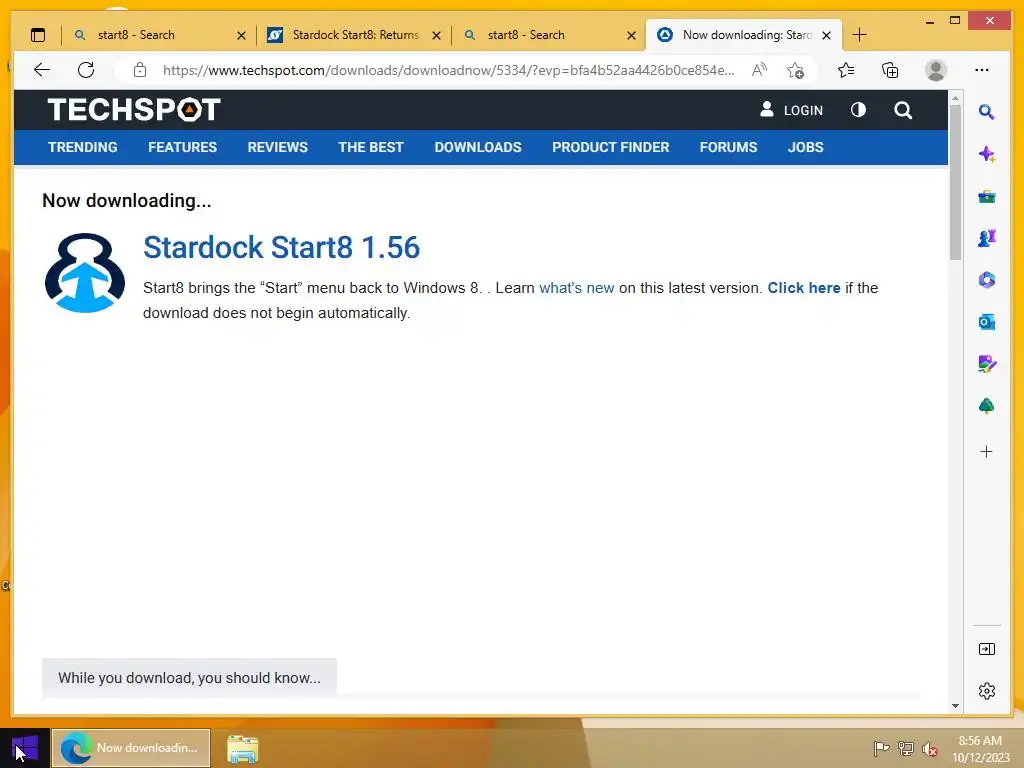Open the TRENDING menu item

click(x=83, y=147)
